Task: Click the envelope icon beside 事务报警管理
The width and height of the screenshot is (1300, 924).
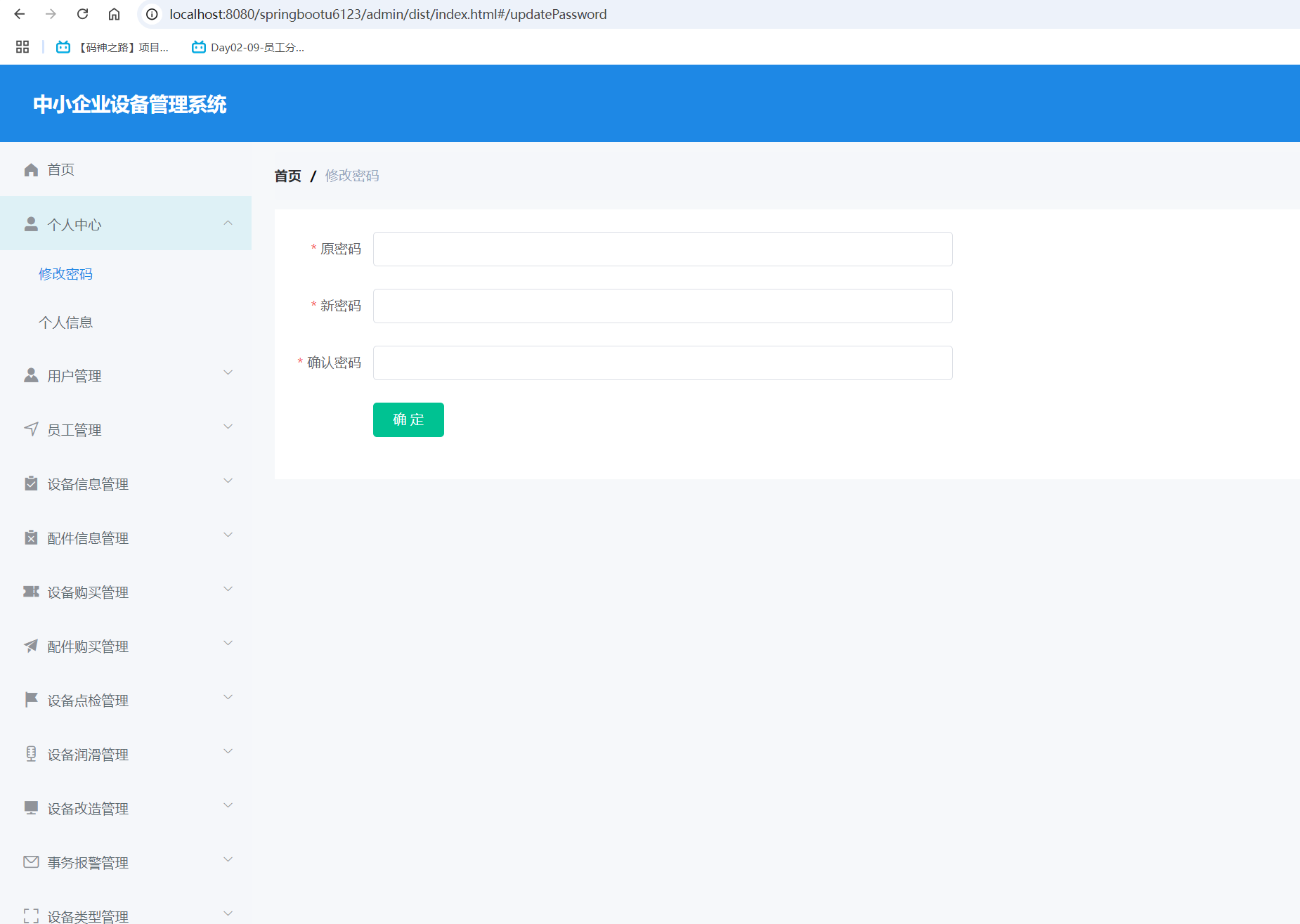Action: coord(31,862)
